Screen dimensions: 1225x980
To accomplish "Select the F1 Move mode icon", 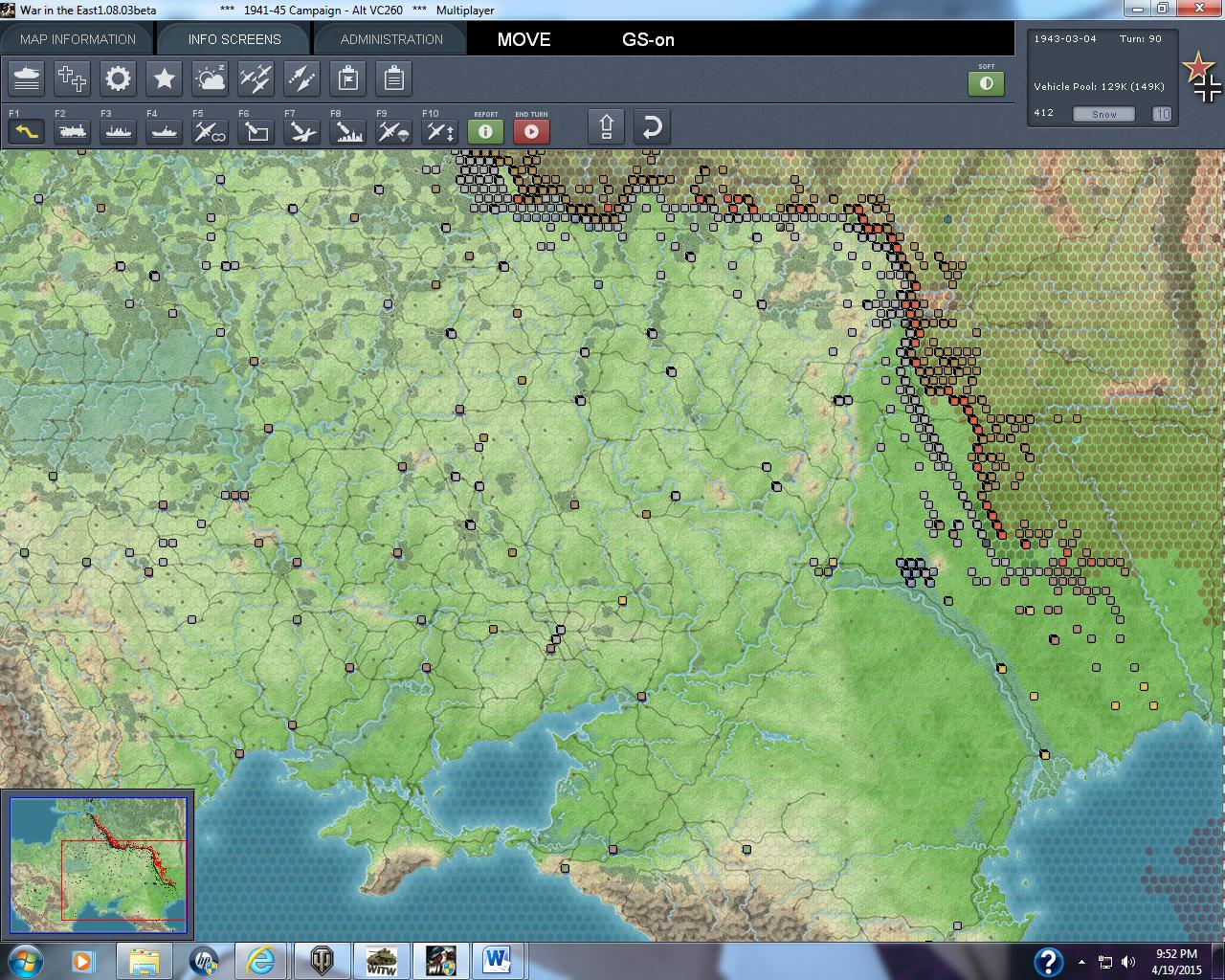I will [26, 131].
